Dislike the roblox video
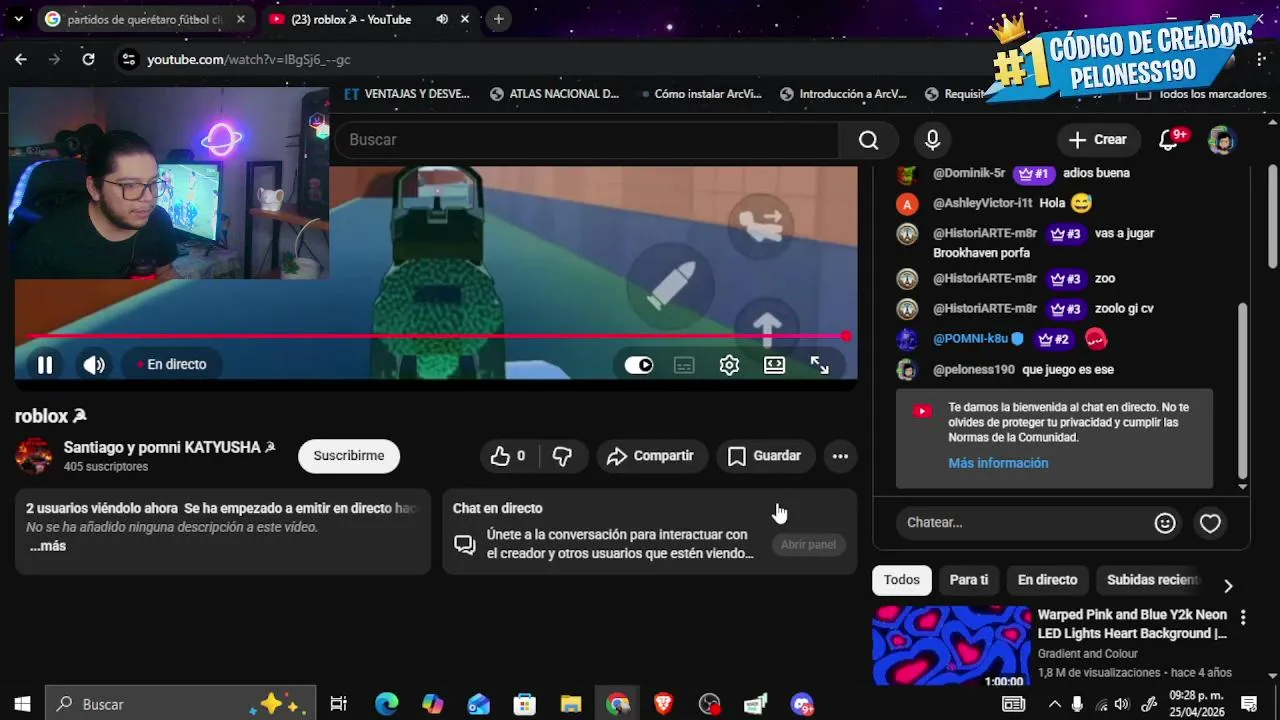This screenshot has height=720, width=1280. (562, 456)
